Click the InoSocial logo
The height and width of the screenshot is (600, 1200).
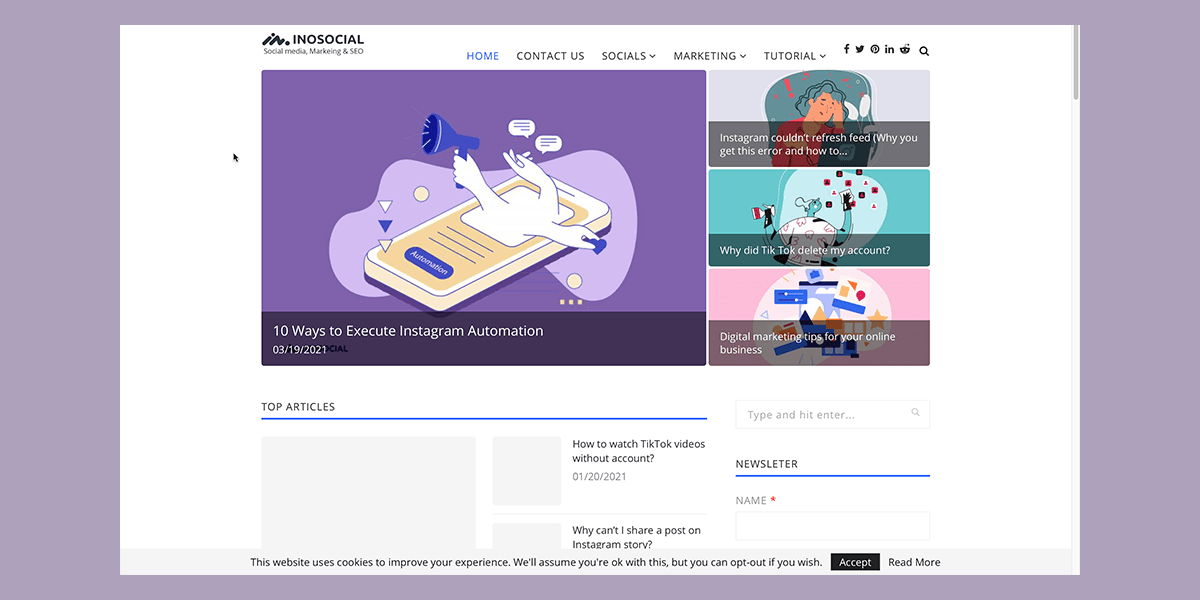[x=313, y=43]
